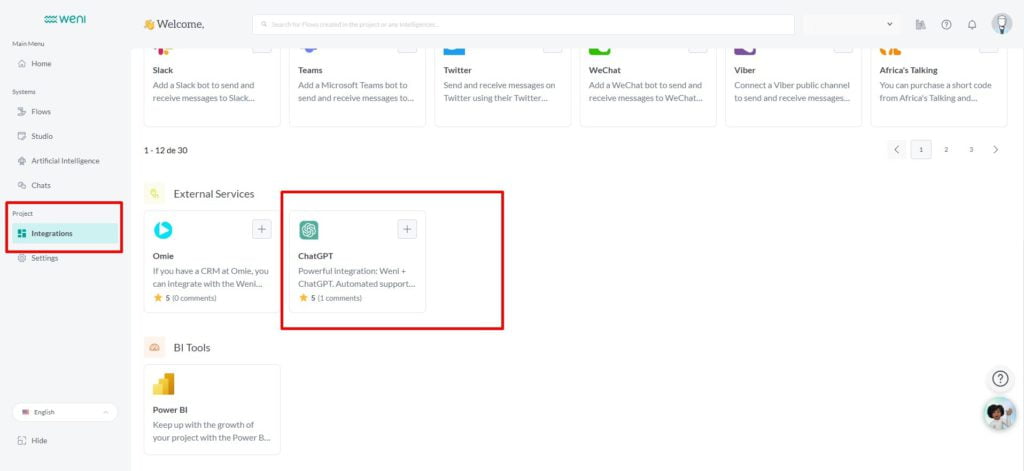Viewport: 1024px width, 471px height.
Task: Click the Studio icon in sidebar
Action: tap(22, 137)
